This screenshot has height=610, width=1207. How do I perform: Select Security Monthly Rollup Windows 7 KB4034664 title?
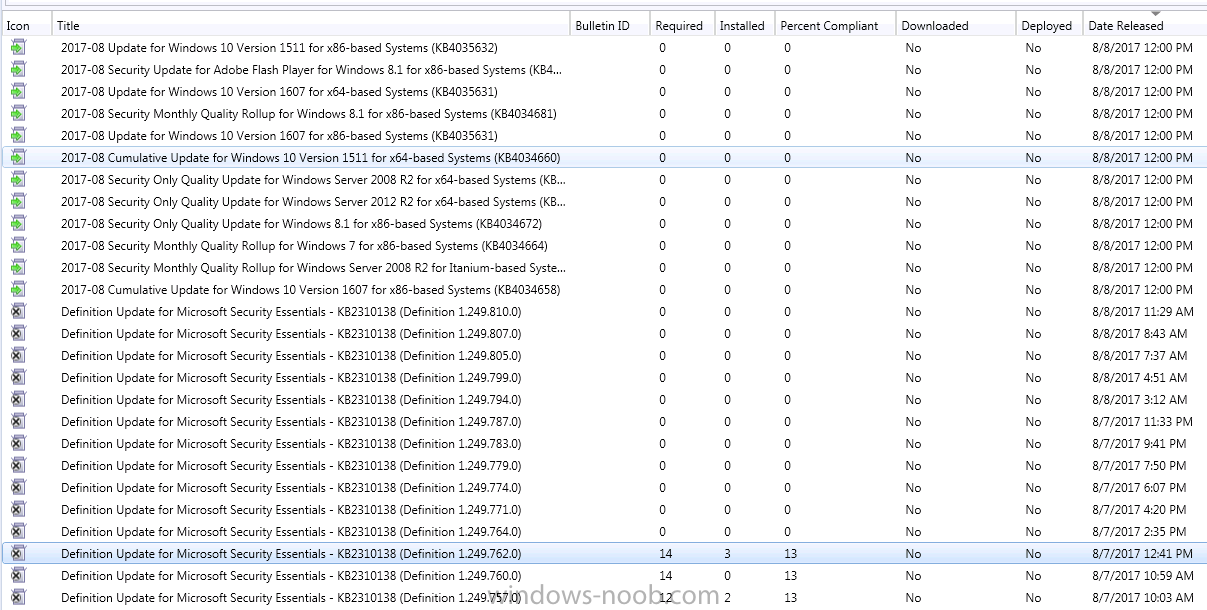(304, 246)
